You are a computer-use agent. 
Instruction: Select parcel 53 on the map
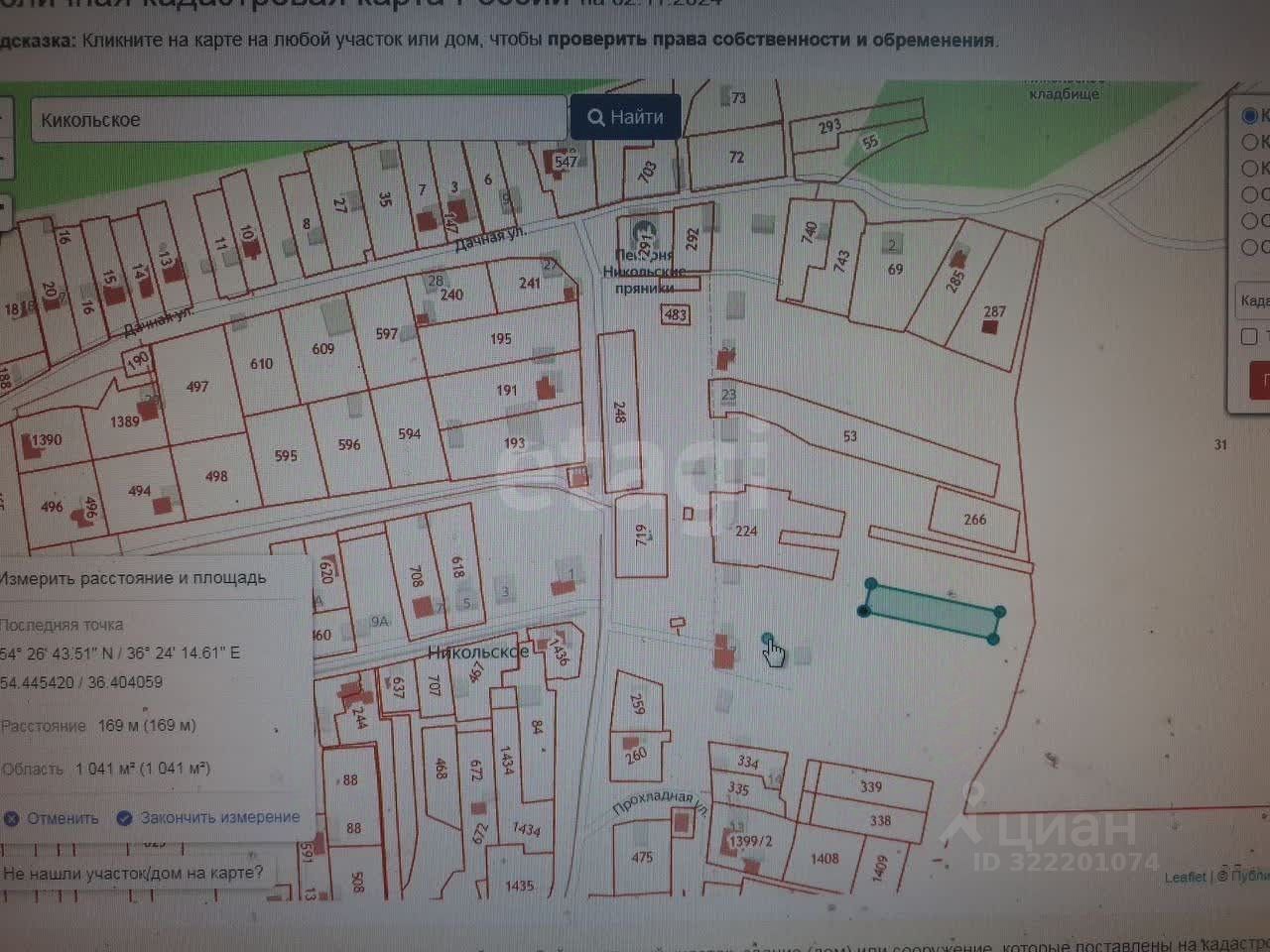click(x=849, y=436)
